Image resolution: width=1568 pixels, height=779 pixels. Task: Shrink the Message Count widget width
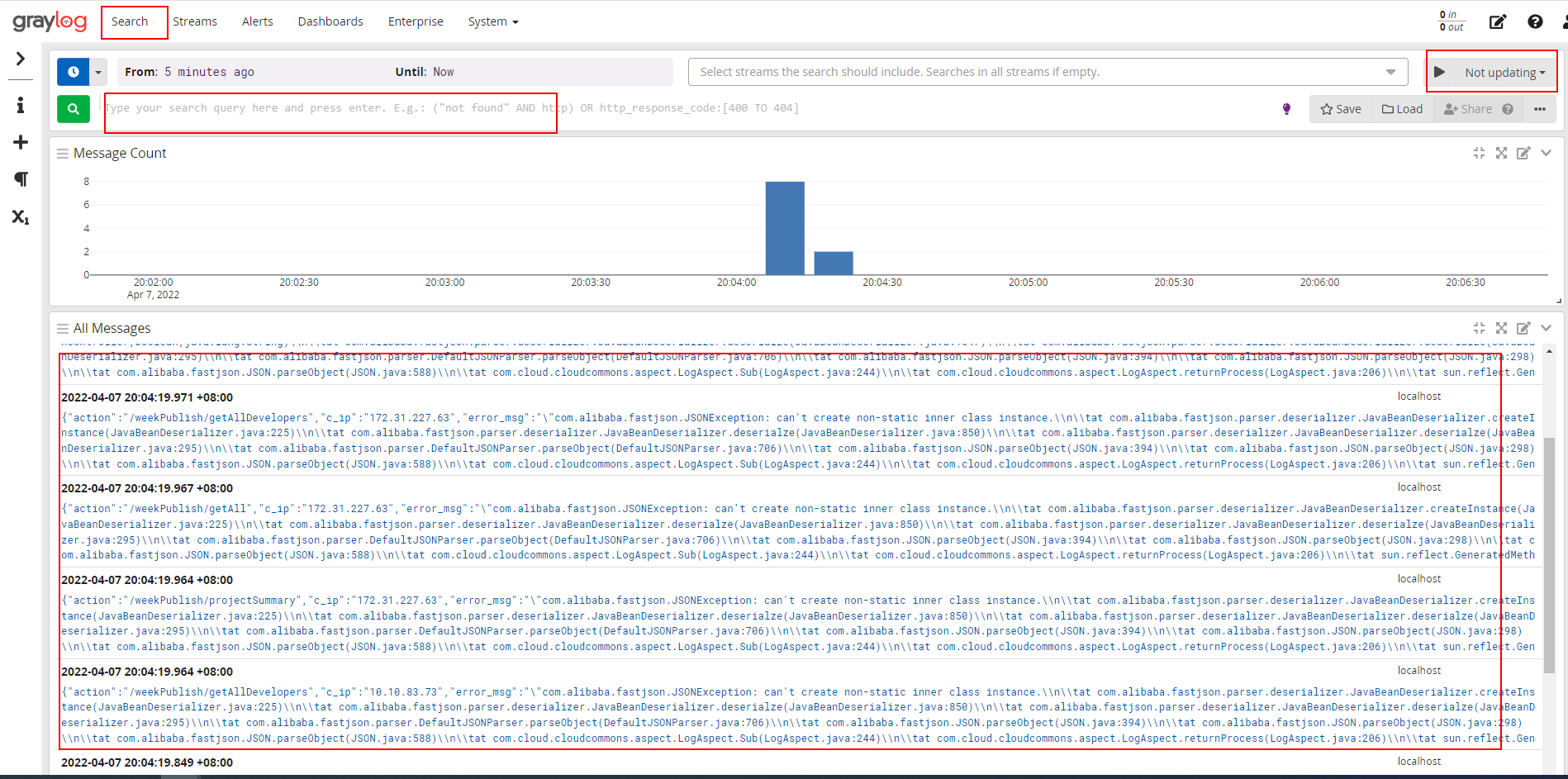pyautogui.click(x=1479, y=153)
